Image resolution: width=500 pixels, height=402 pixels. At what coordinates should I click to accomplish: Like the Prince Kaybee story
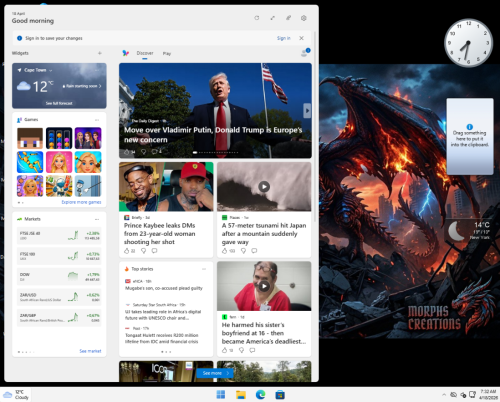point(127,251)
